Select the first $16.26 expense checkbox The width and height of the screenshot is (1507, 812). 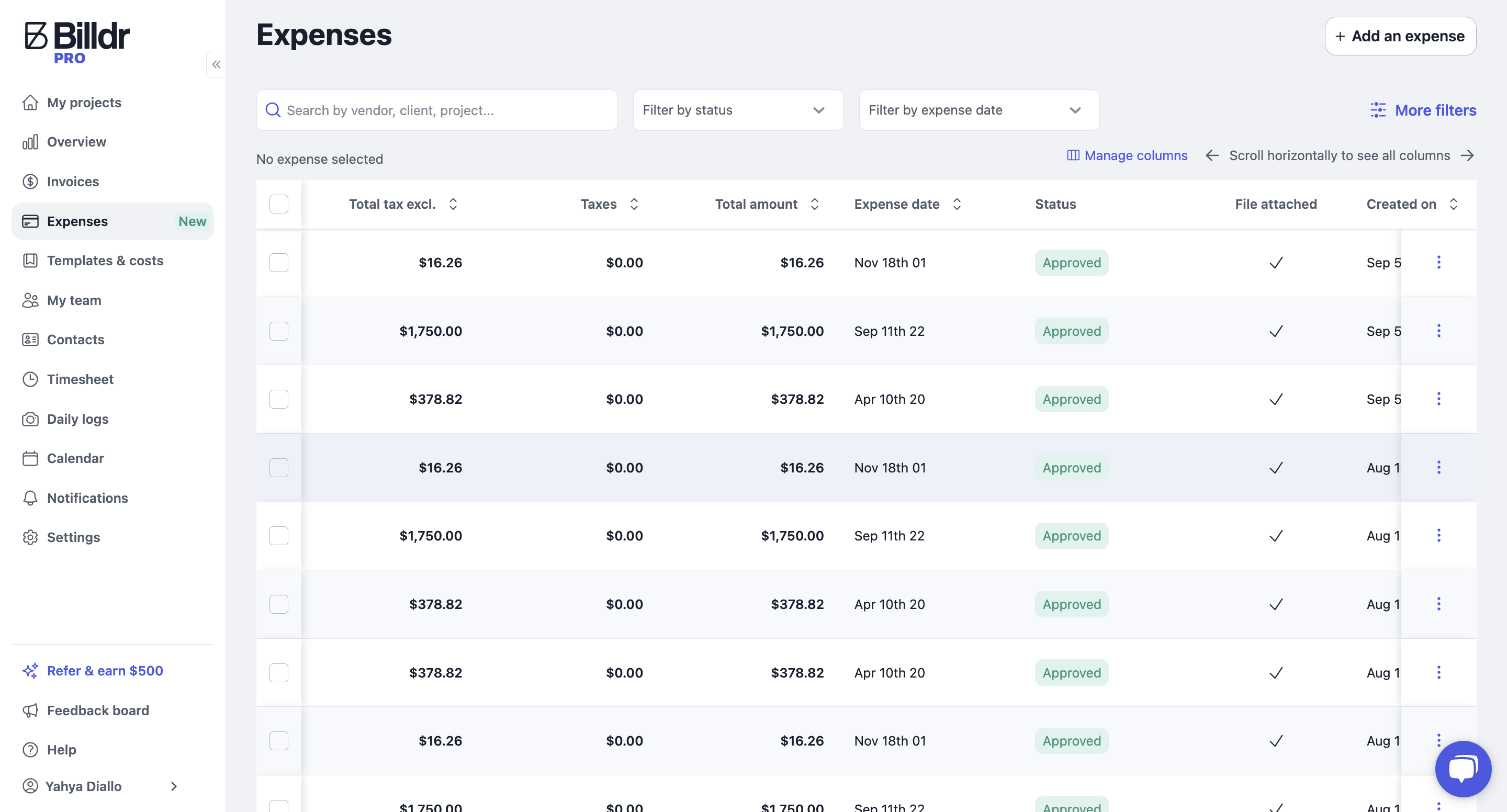pos(278,263)
